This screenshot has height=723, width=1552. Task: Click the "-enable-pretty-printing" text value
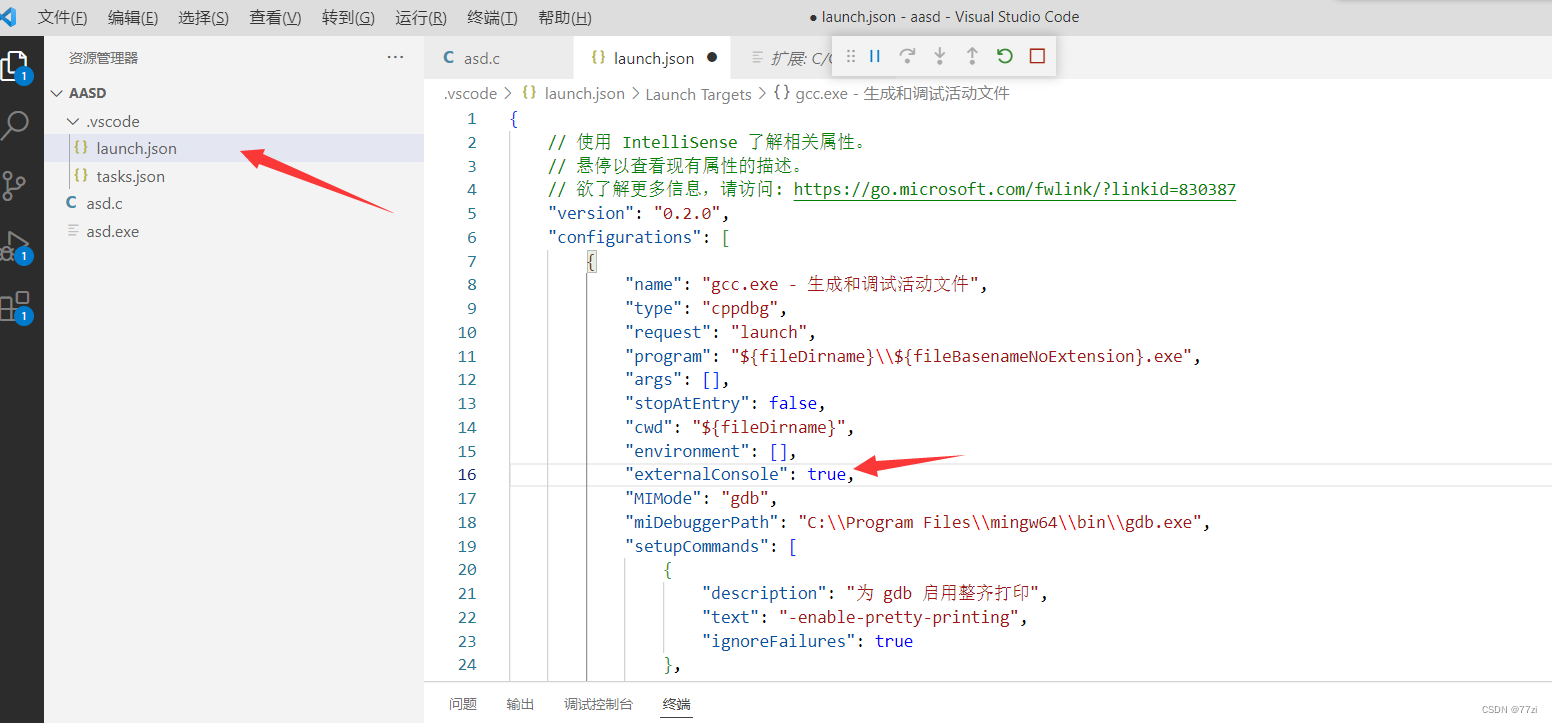pyautogui.click(x=899, y=617)
